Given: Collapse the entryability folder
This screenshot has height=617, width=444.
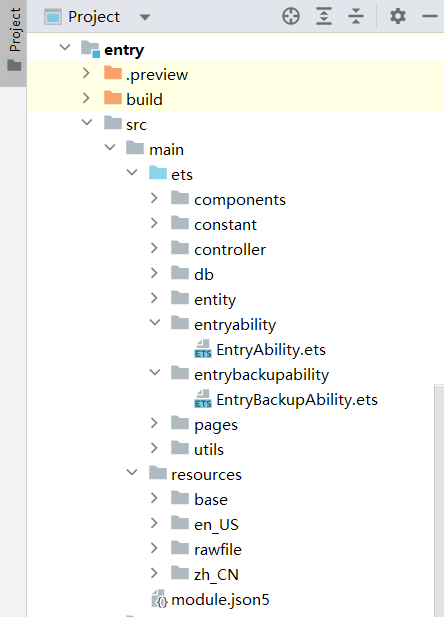Looking at the screenshot, I should pos(155,323).
